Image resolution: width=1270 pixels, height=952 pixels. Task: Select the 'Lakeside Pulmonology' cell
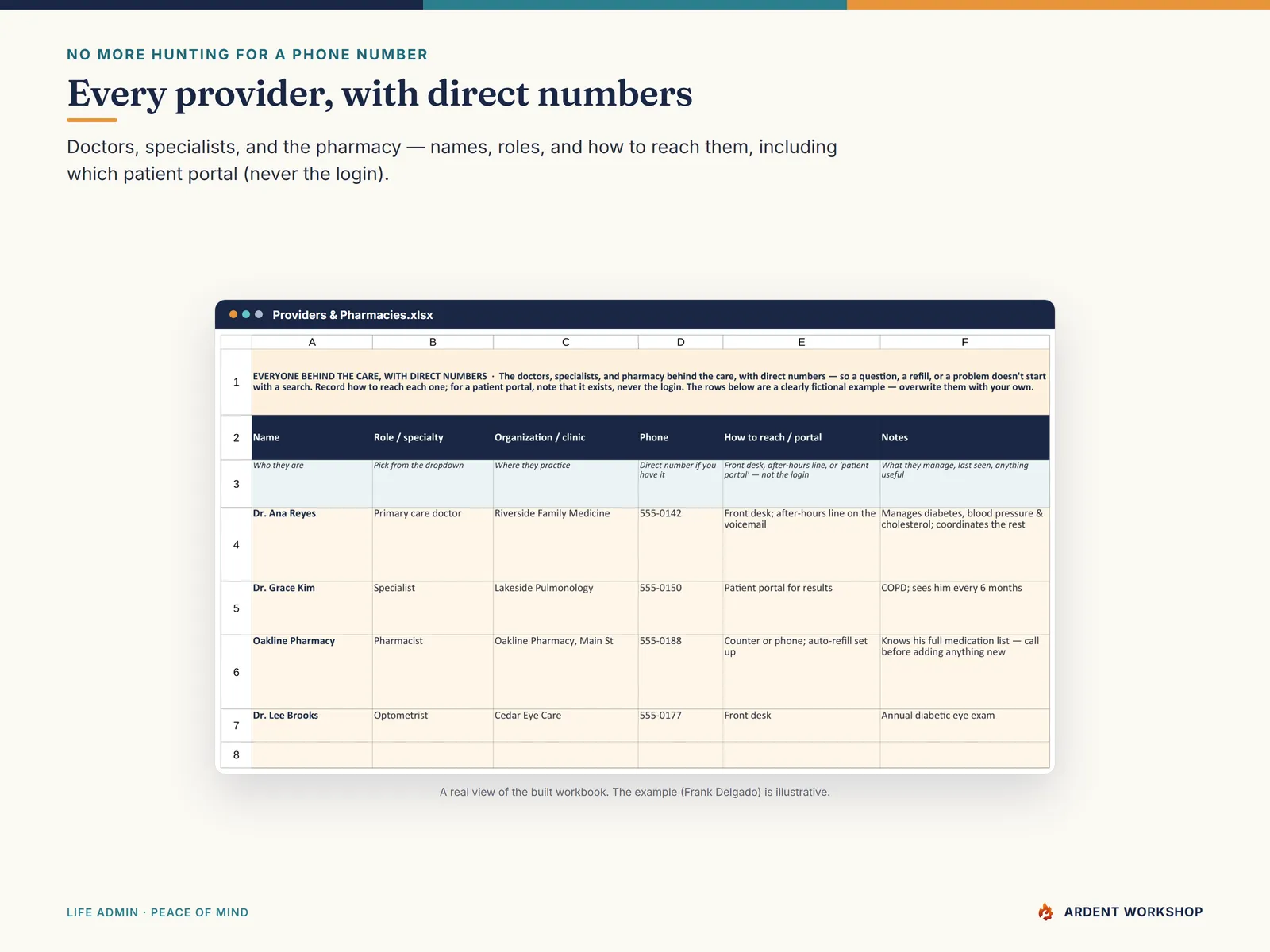pos(566,608)
